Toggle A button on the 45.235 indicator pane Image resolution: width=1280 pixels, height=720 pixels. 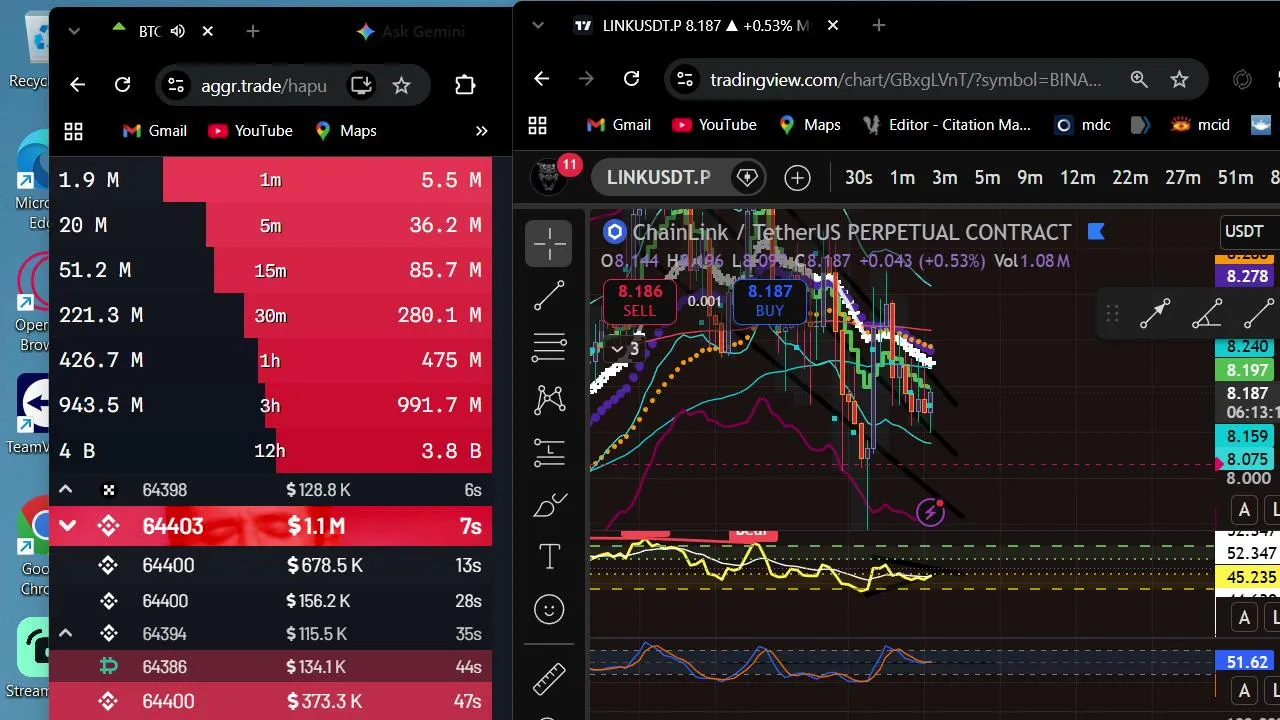[1244, 618]
